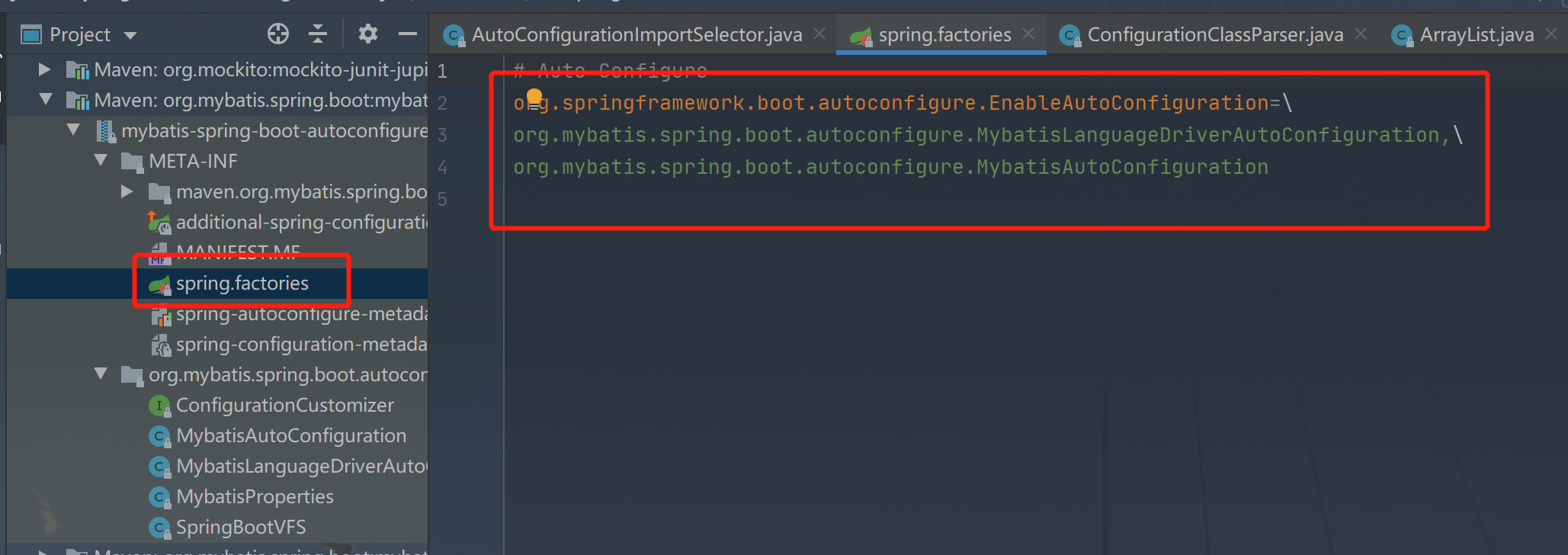1568x555 pixels.
Task: Click the Maven org.mybatis.spring.boot library icon
Action: click(78, 101)
